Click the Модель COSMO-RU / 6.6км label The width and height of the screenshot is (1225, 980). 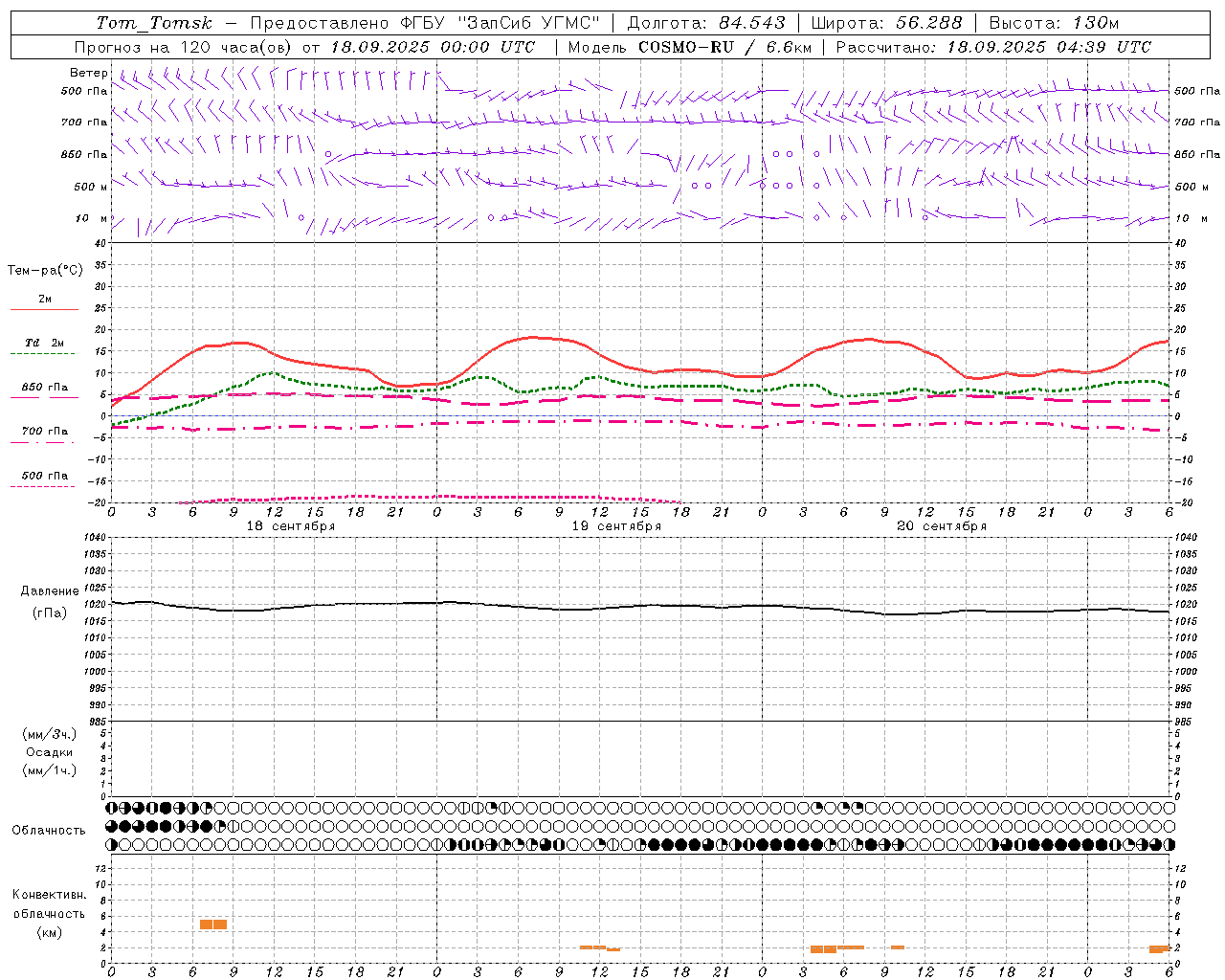click(x=690, y=47)
